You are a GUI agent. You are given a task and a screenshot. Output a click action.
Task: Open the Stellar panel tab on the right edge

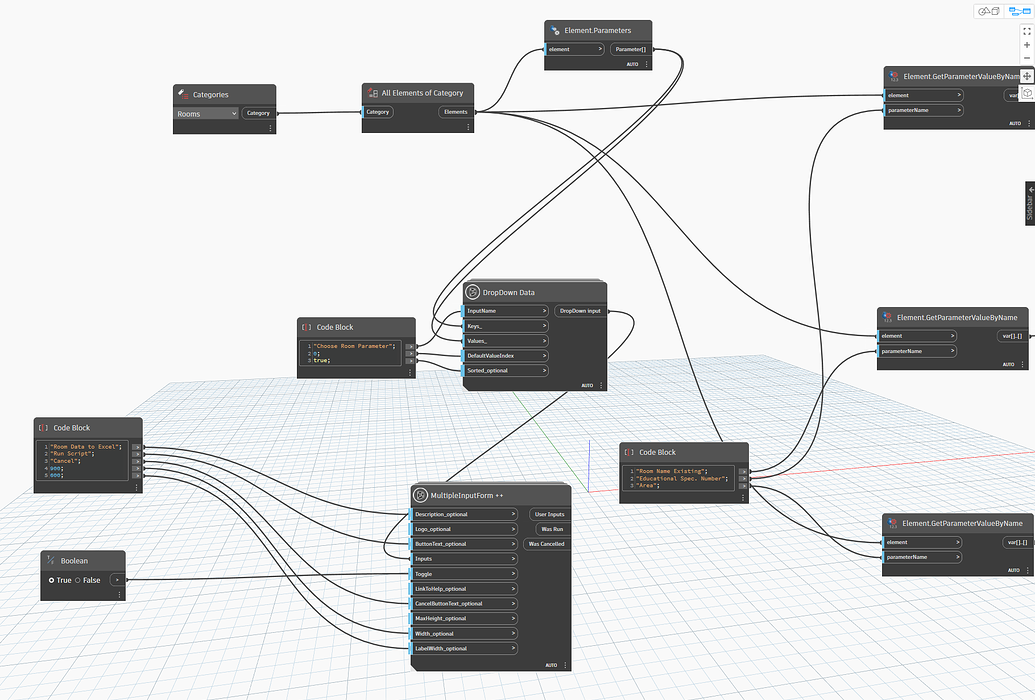tap(1029, 204)
